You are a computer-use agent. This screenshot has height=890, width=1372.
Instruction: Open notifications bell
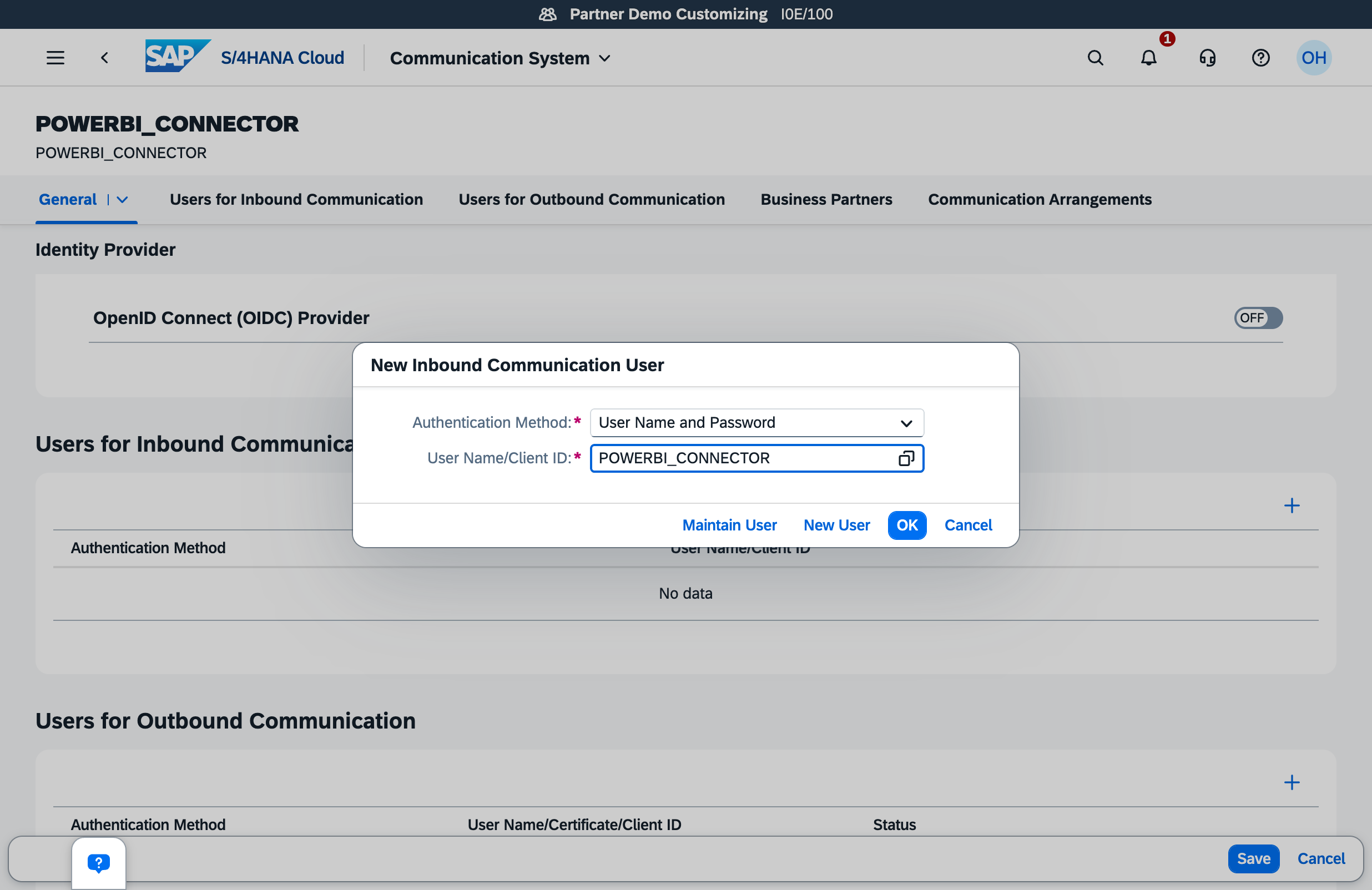point(1148,58)
